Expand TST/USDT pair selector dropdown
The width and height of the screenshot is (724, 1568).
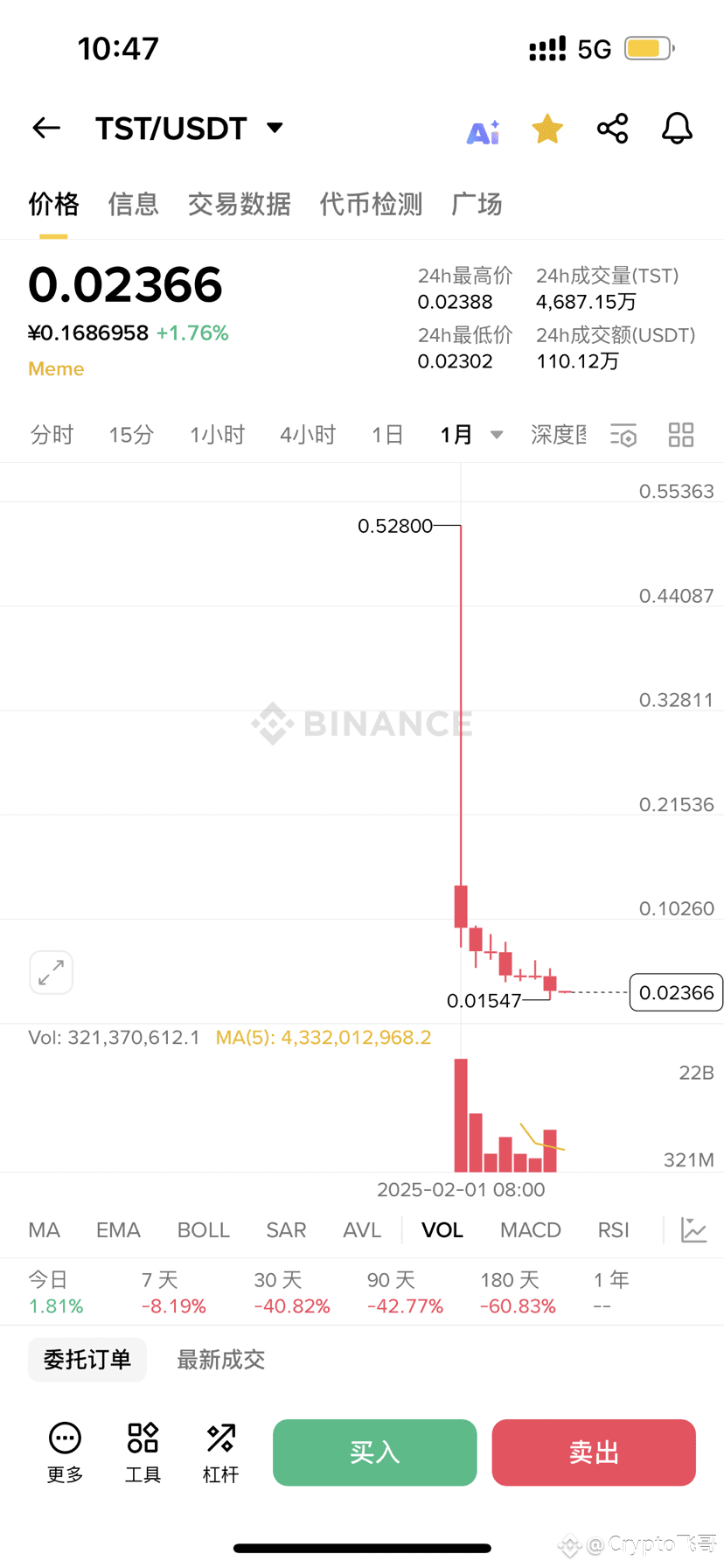pyautogui.click(x=275, y=128)
